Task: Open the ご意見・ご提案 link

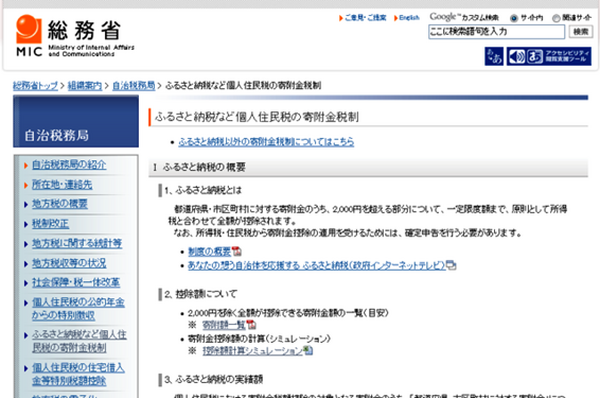Action: tap(365, 18)
